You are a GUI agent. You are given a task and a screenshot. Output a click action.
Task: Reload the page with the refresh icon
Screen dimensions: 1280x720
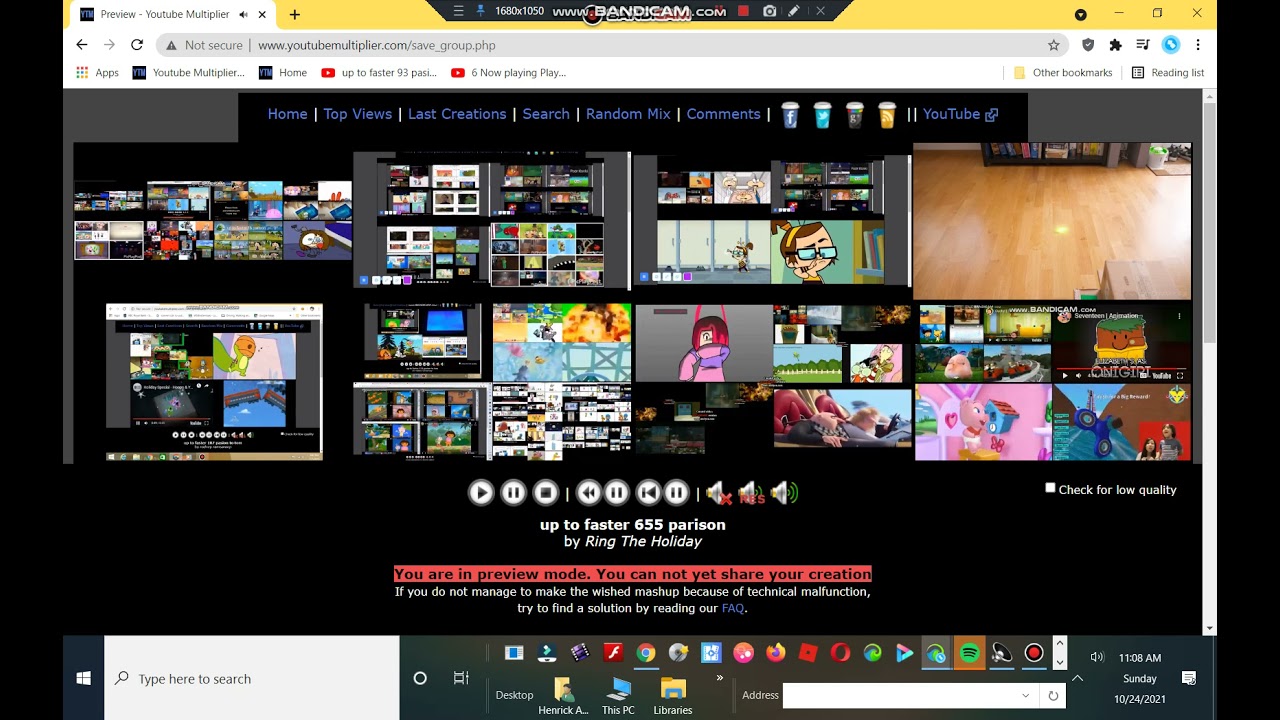pyautogui.click(x=137, y=45)
